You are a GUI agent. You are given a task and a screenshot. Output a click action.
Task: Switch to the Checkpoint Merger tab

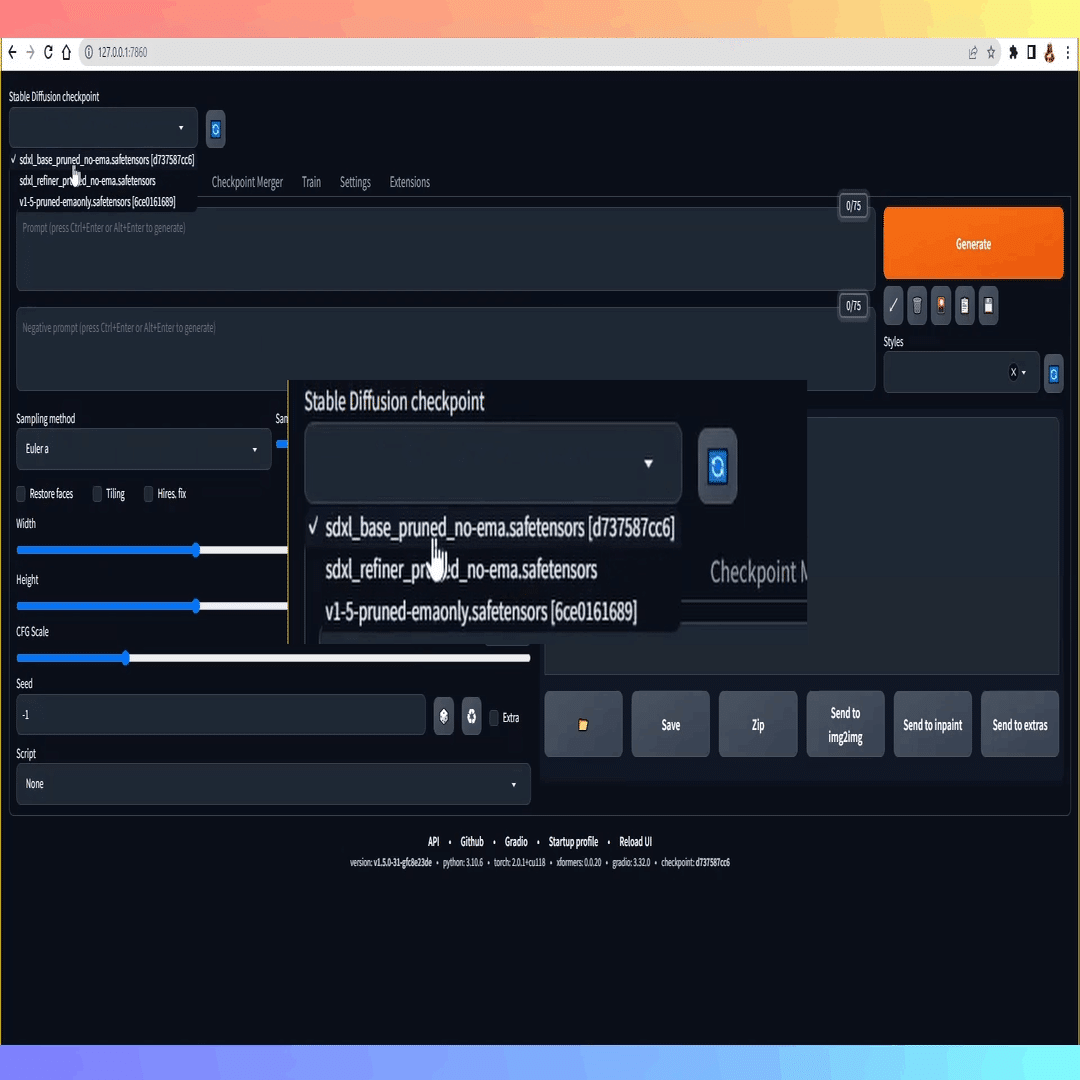pos(247,182)
